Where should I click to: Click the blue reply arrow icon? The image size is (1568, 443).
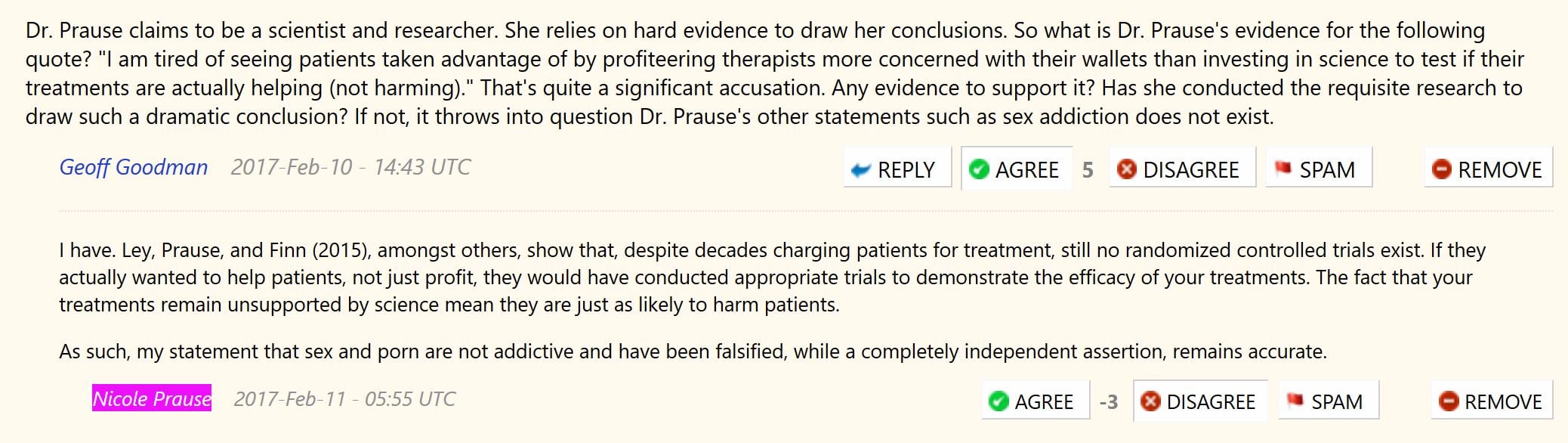click(x=860, y=170)
